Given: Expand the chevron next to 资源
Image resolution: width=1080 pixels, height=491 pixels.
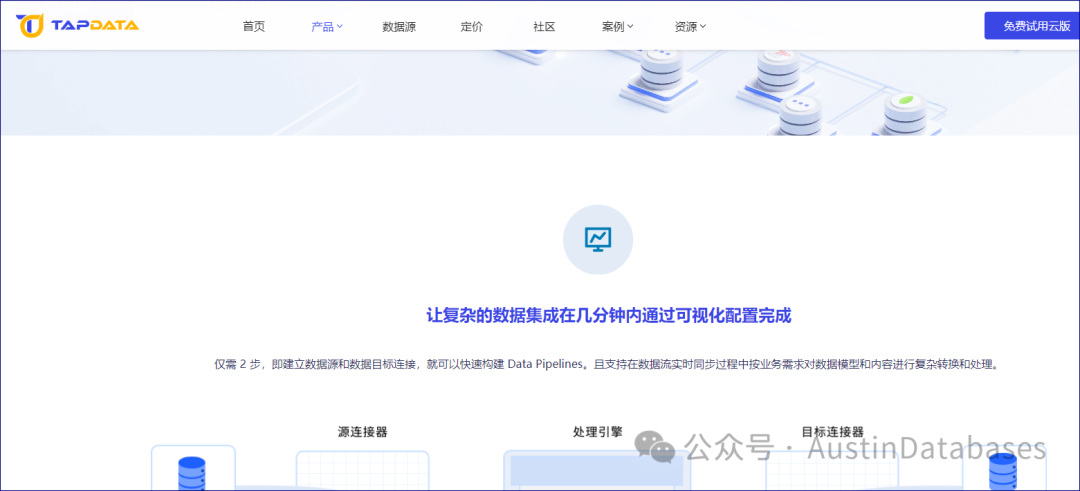Looking at the screenshot, I should pyautogui.click(x=703, y=27).
